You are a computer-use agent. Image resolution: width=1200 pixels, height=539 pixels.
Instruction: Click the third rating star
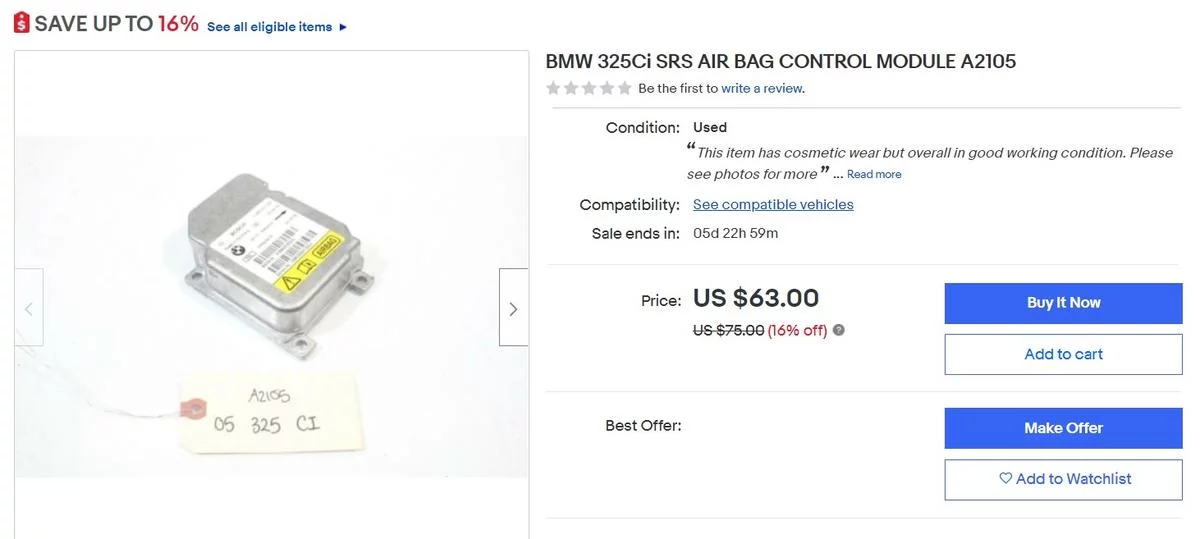pos(589,88)
